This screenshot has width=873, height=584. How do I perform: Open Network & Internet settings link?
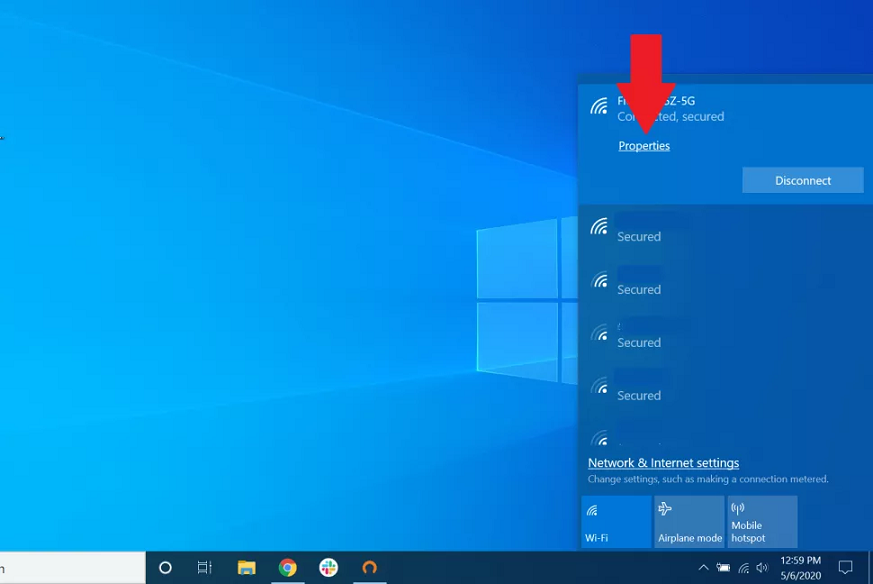point(663,463)
